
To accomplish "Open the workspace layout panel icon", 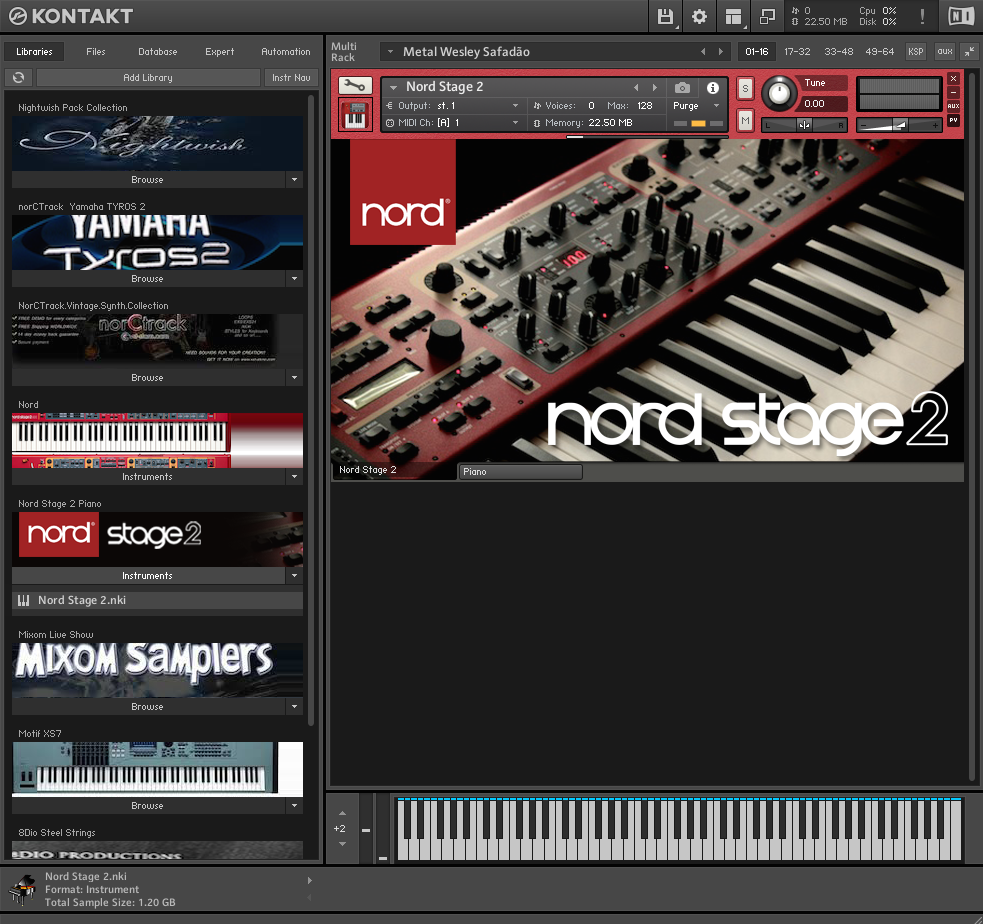I will pos(733,16).
